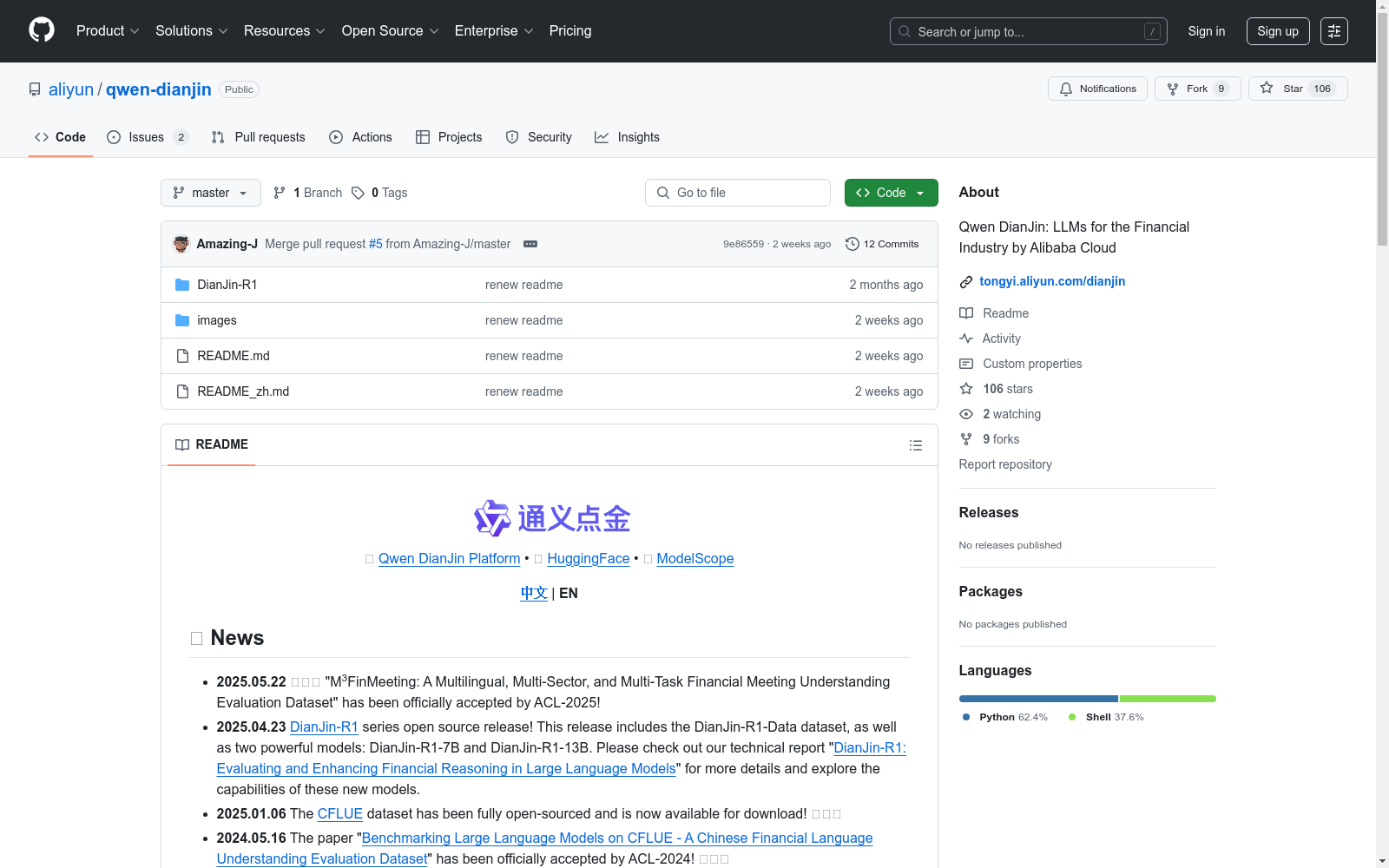Open the ModelScope link

pyautogui.click(x=695, y=559)
